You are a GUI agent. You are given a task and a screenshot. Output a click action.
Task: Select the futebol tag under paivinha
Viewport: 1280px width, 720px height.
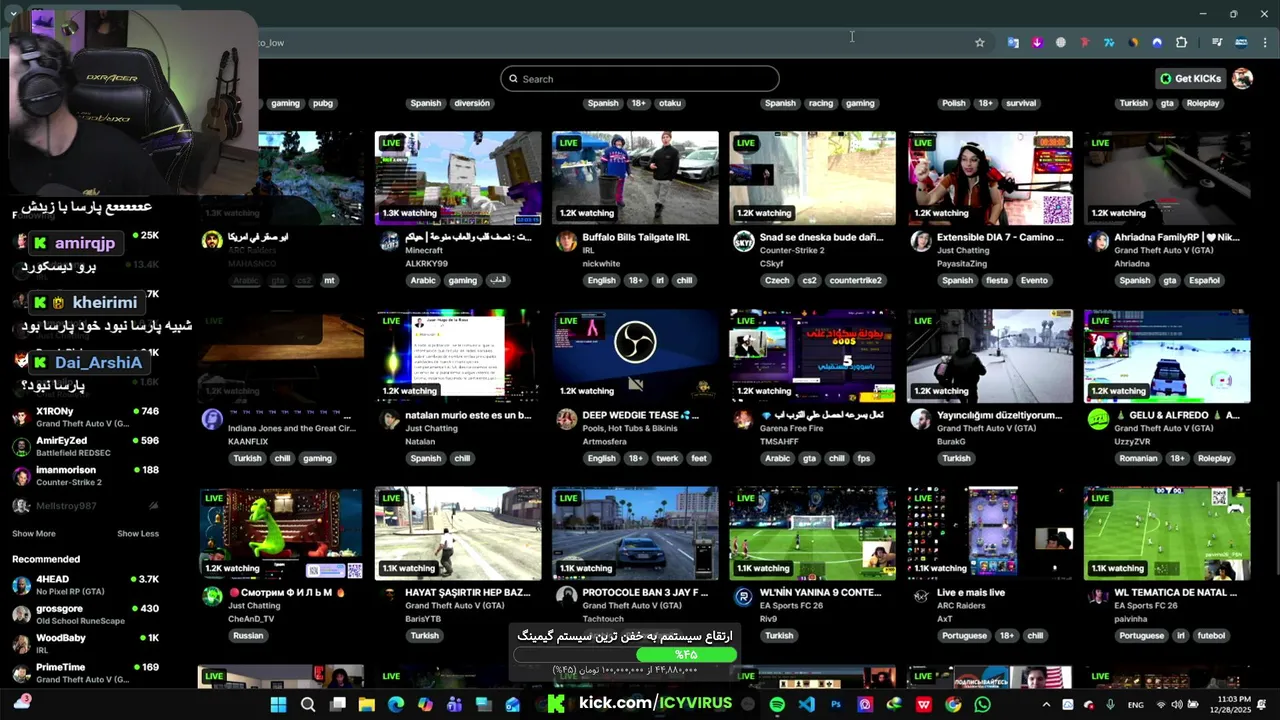coord(1211,636)
